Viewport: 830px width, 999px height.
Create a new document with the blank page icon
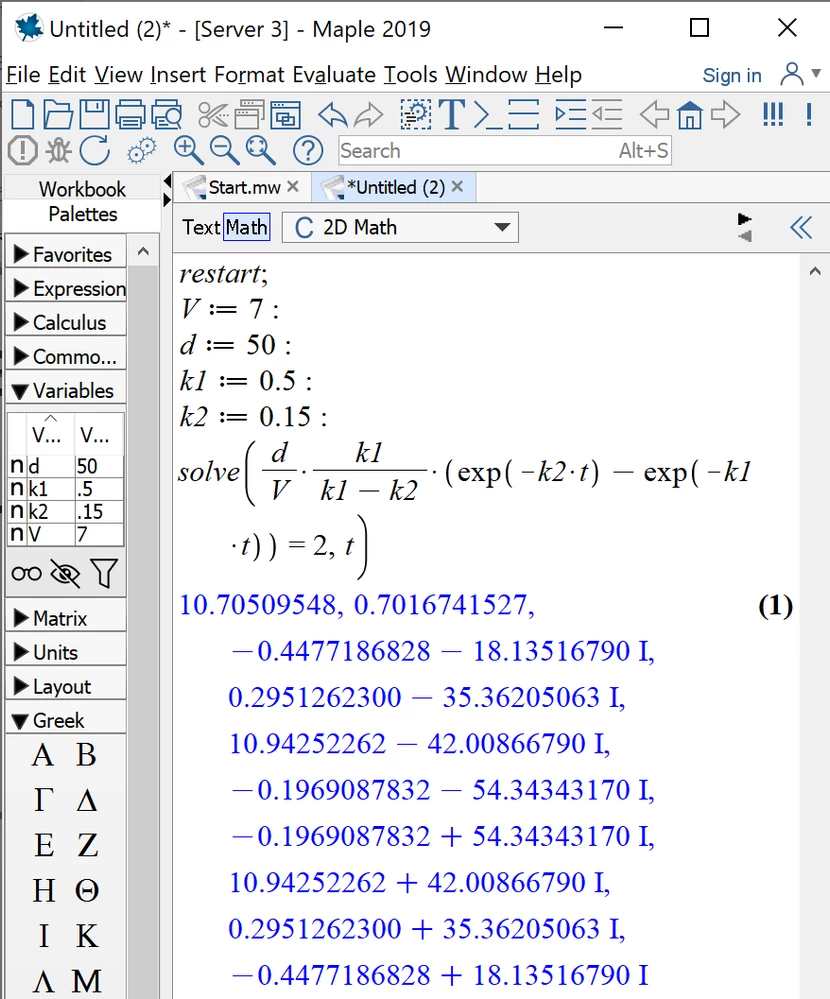(23, 115)
